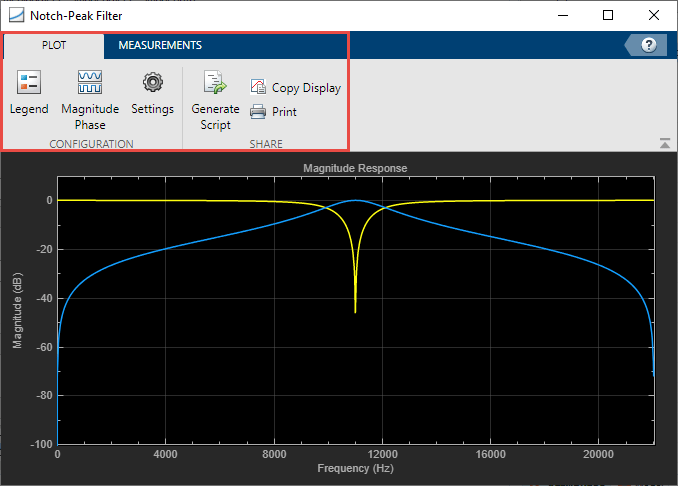678x486 pixels.
Task: Click the yellow notch curve minimum
Action: [x=355, y=312]
